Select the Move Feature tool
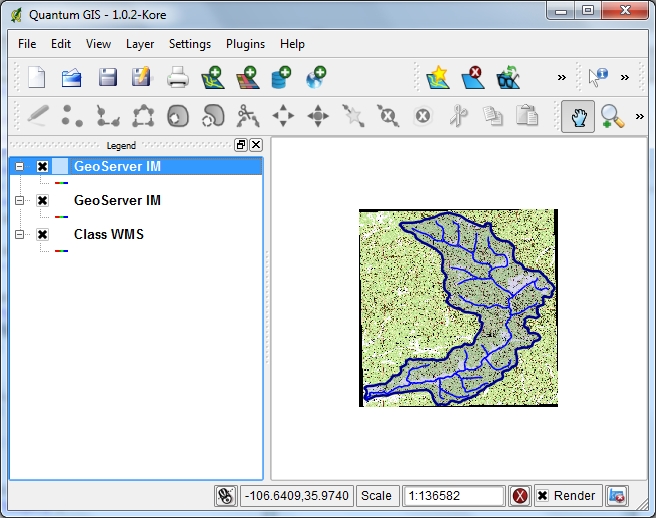This screenshot has height=518, width=656. coord(283,116)
